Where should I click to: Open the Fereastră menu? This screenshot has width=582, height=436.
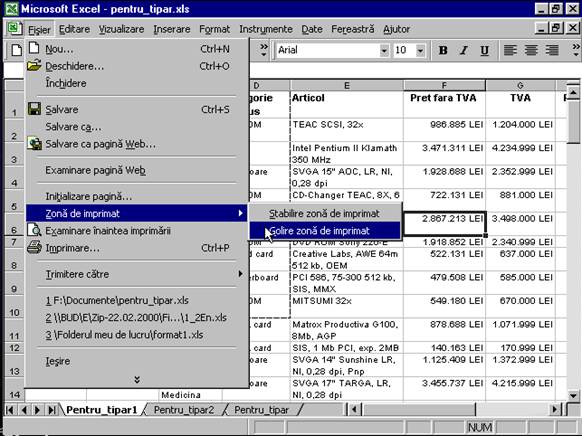(353, 29)
